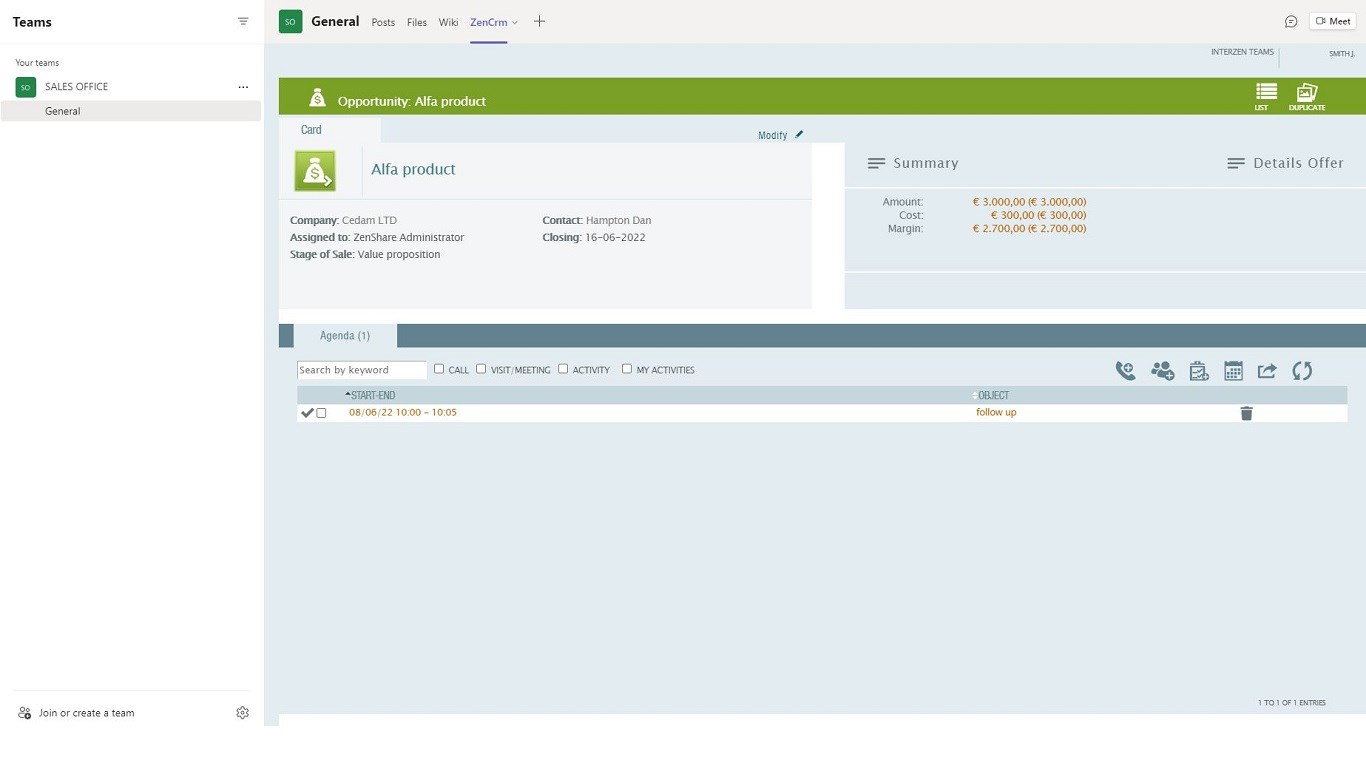Open the manage teams gear icon
The image size is (1366, 768).
pos(242,713)
